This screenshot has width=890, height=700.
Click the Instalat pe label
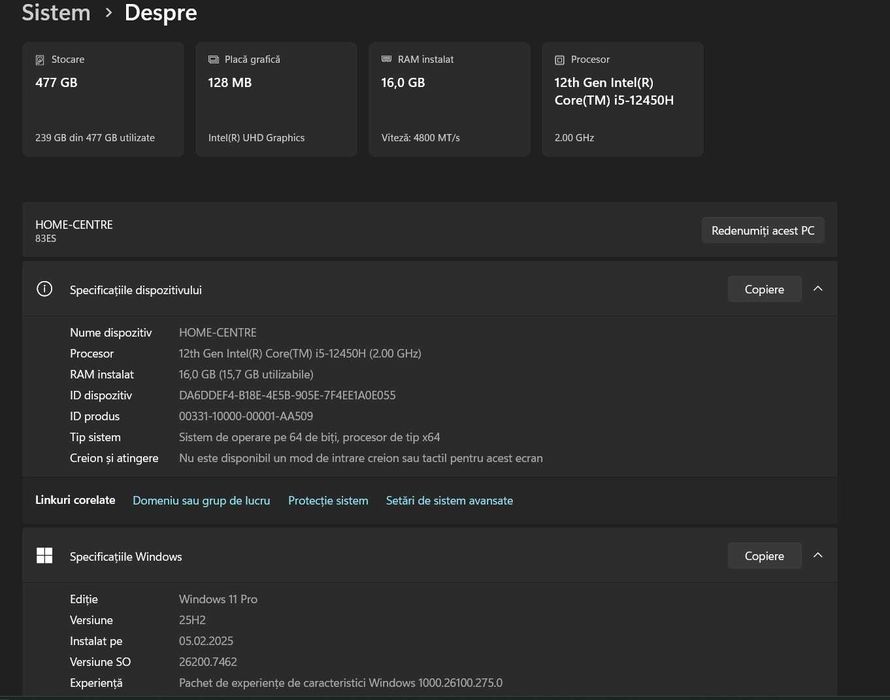[96, 642]
